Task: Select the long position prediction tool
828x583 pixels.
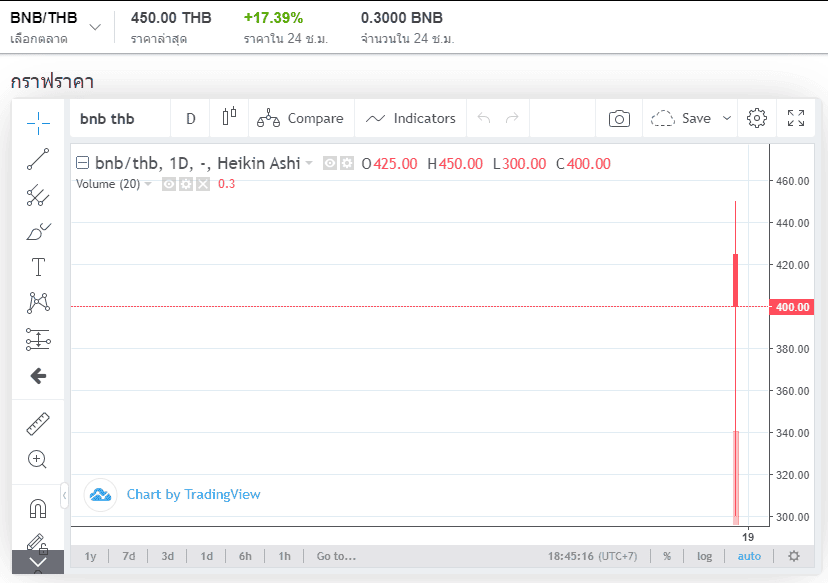Action: pyautogui.click(x=38, y=340)
